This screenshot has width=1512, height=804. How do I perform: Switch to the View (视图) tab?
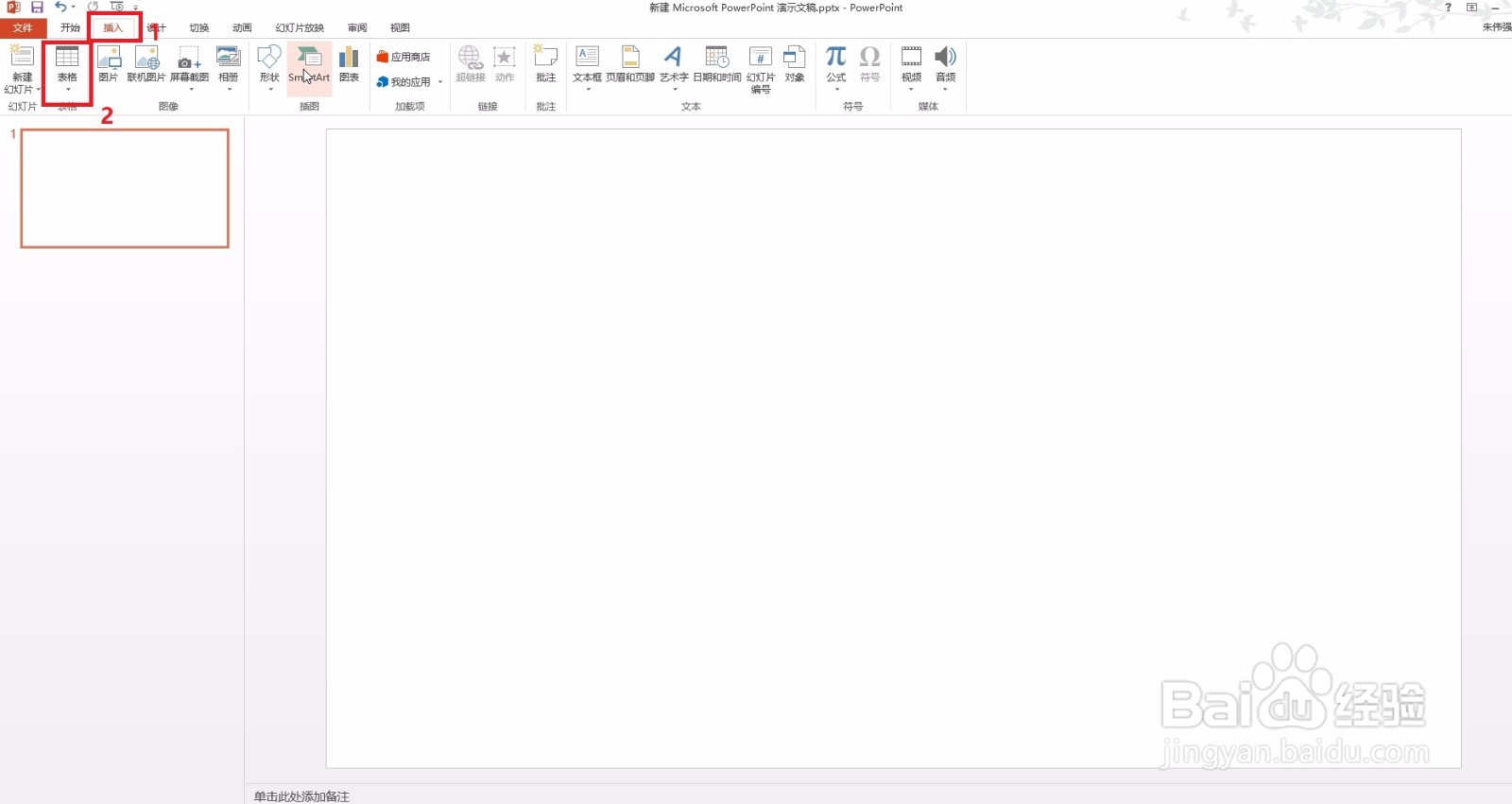(x=401, y=27)
